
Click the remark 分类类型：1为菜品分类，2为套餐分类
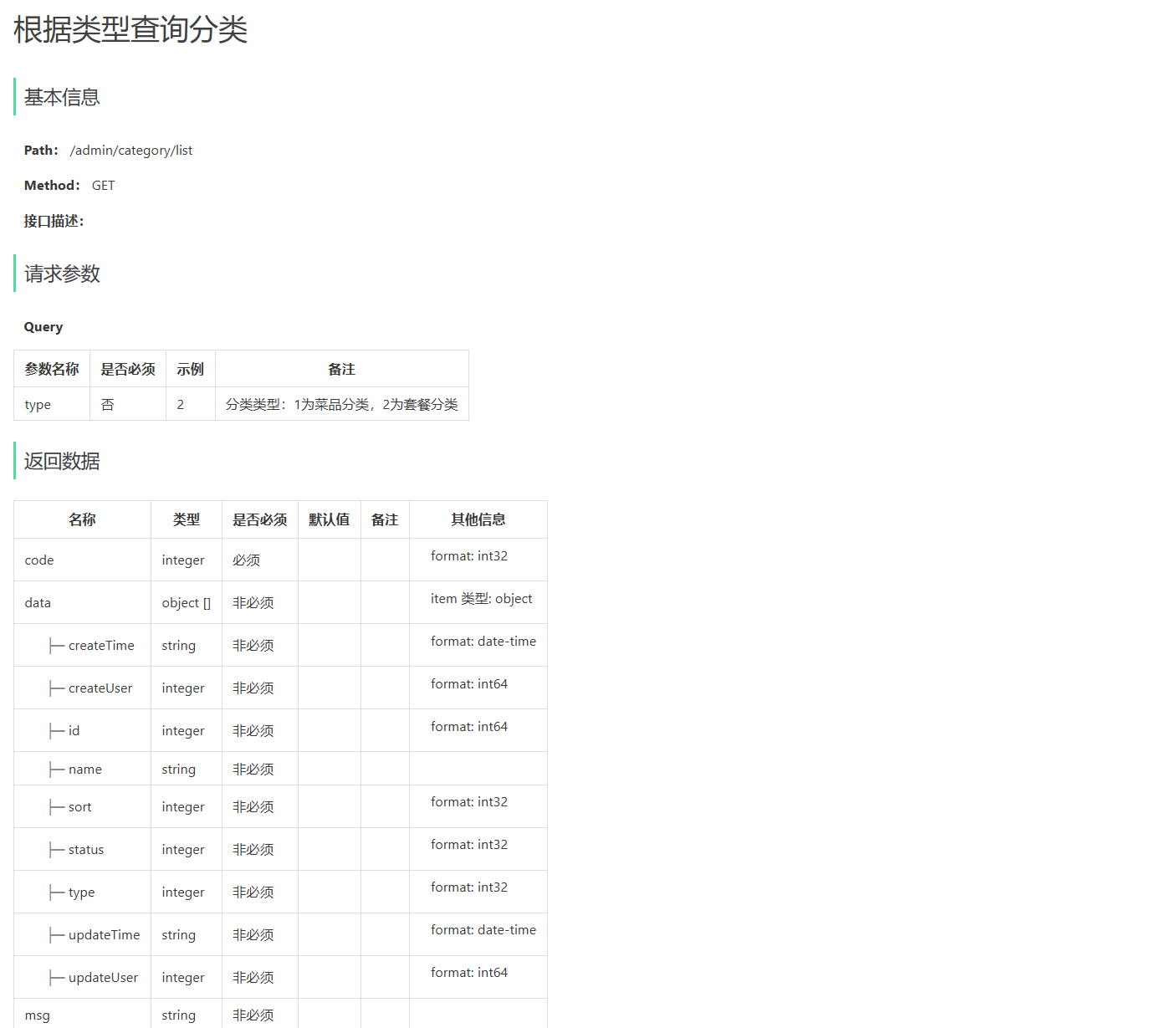[x=342, y=404]
